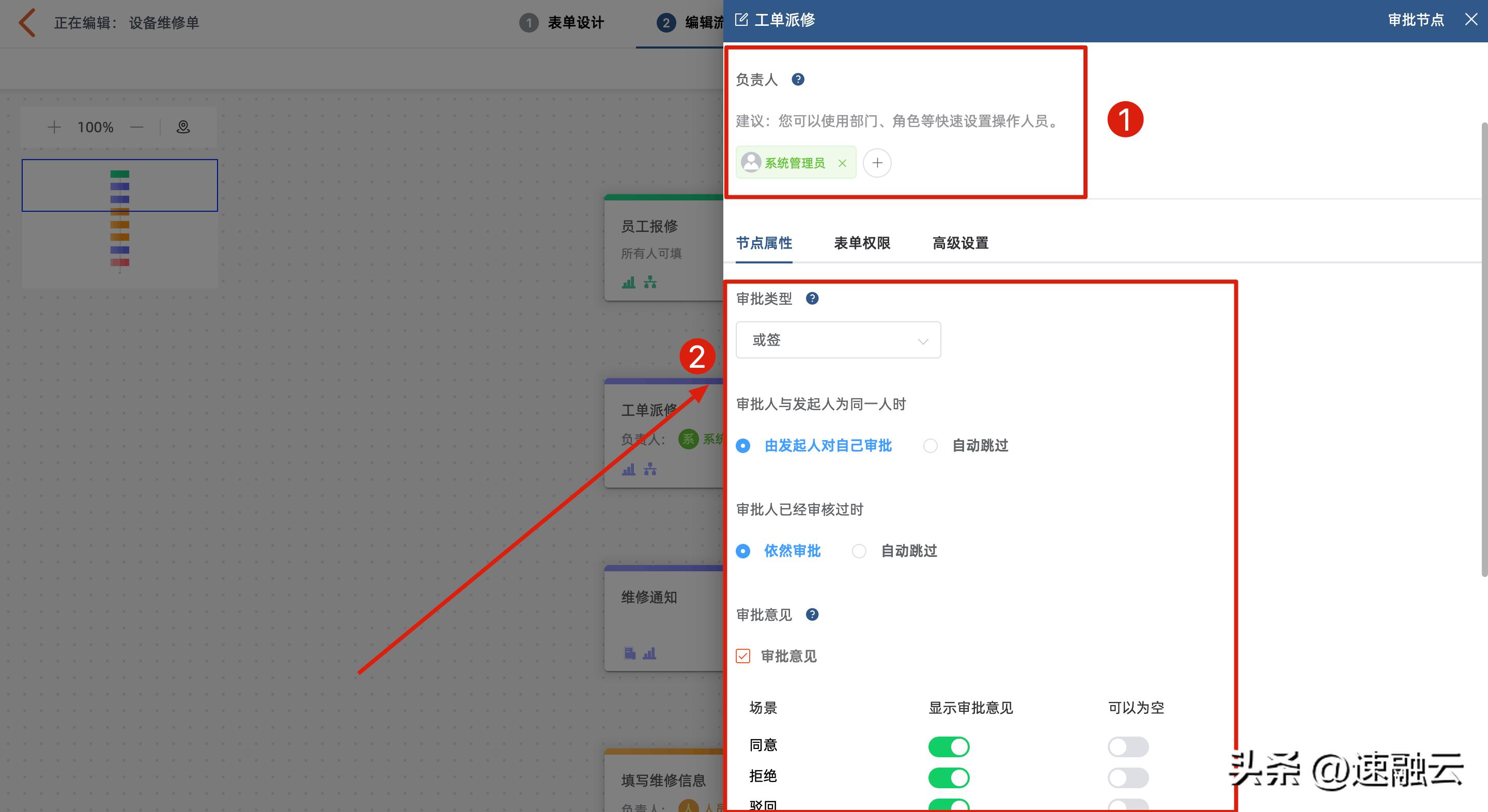Open help icon next to 审批意见
The image size is (1488, 812).
pyautogui.click(x=812, y=615)
